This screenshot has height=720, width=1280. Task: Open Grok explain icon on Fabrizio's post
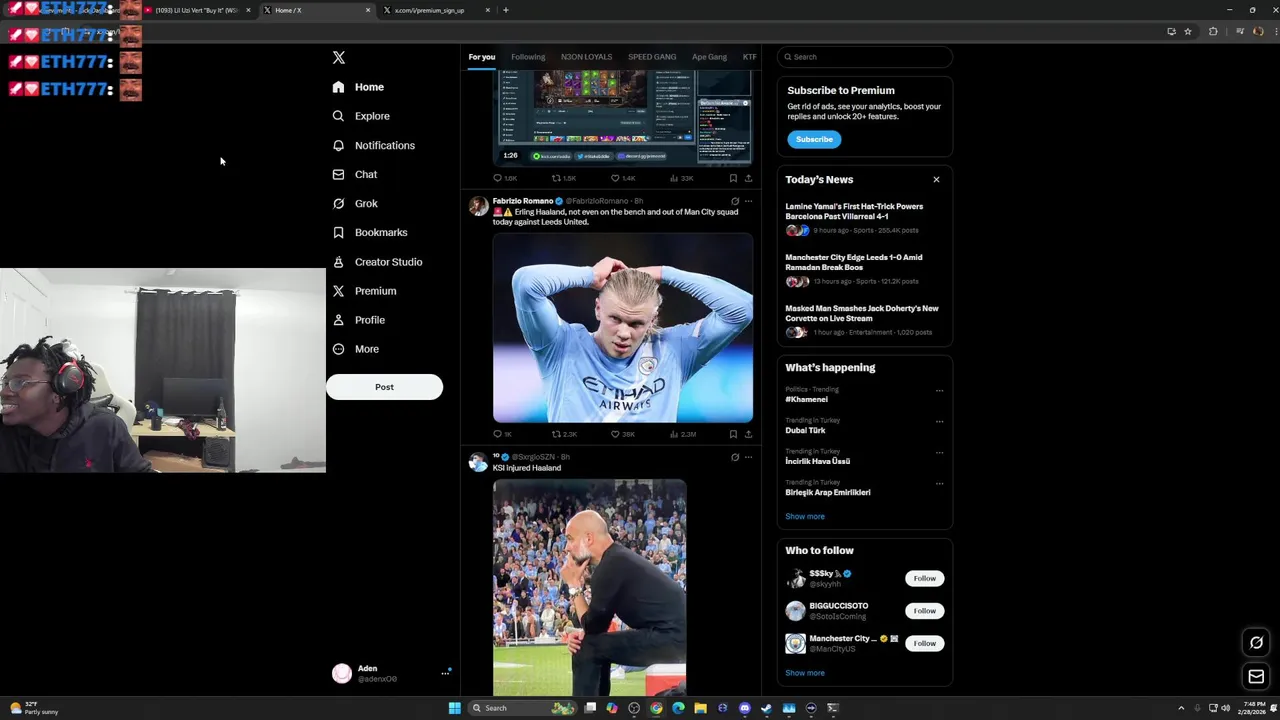(735, 201)
